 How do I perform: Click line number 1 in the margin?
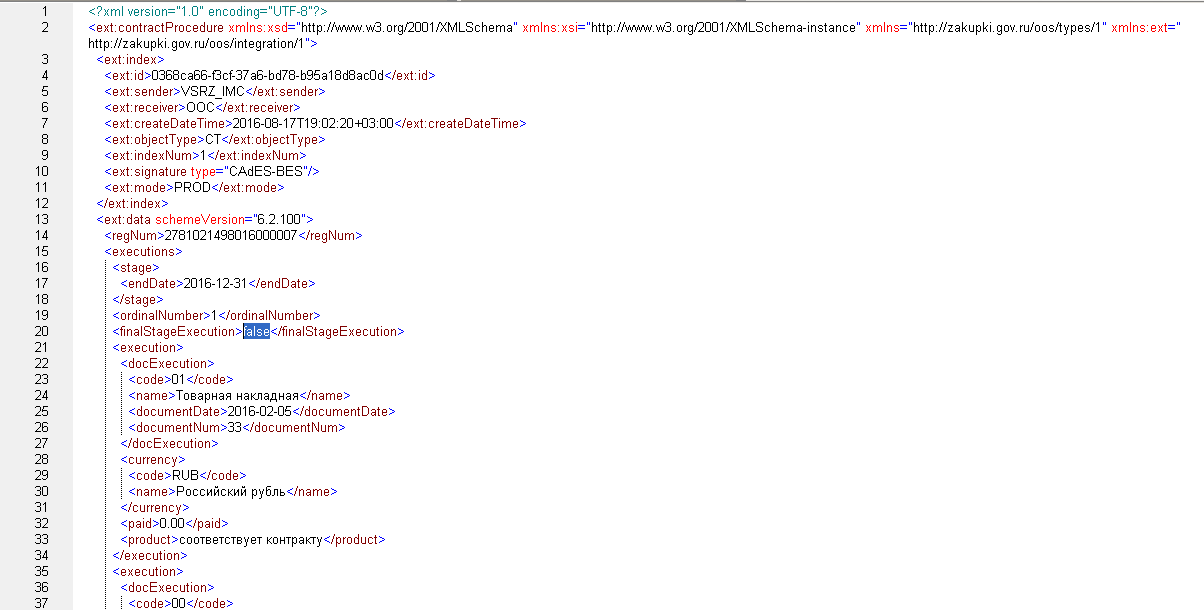pyautogui.click(x=45, y=11)
